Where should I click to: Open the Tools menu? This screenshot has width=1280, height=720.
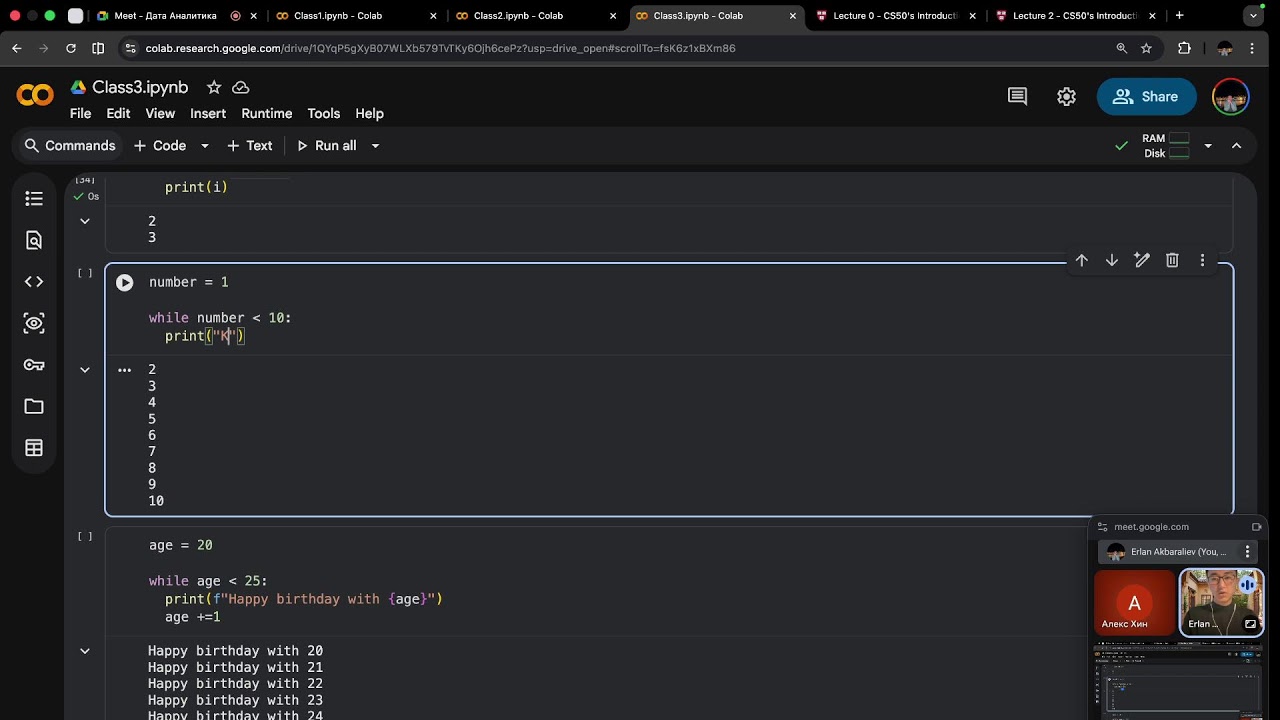(324, 114)
